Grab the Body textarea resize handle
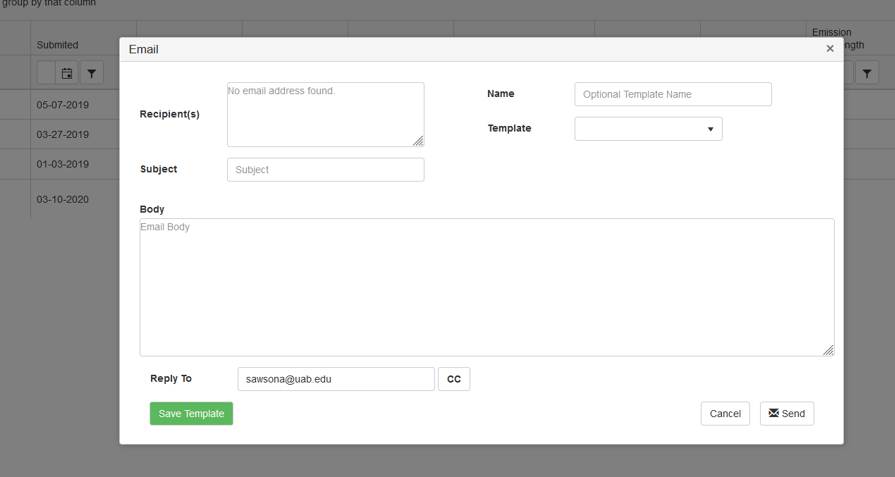 828,350
